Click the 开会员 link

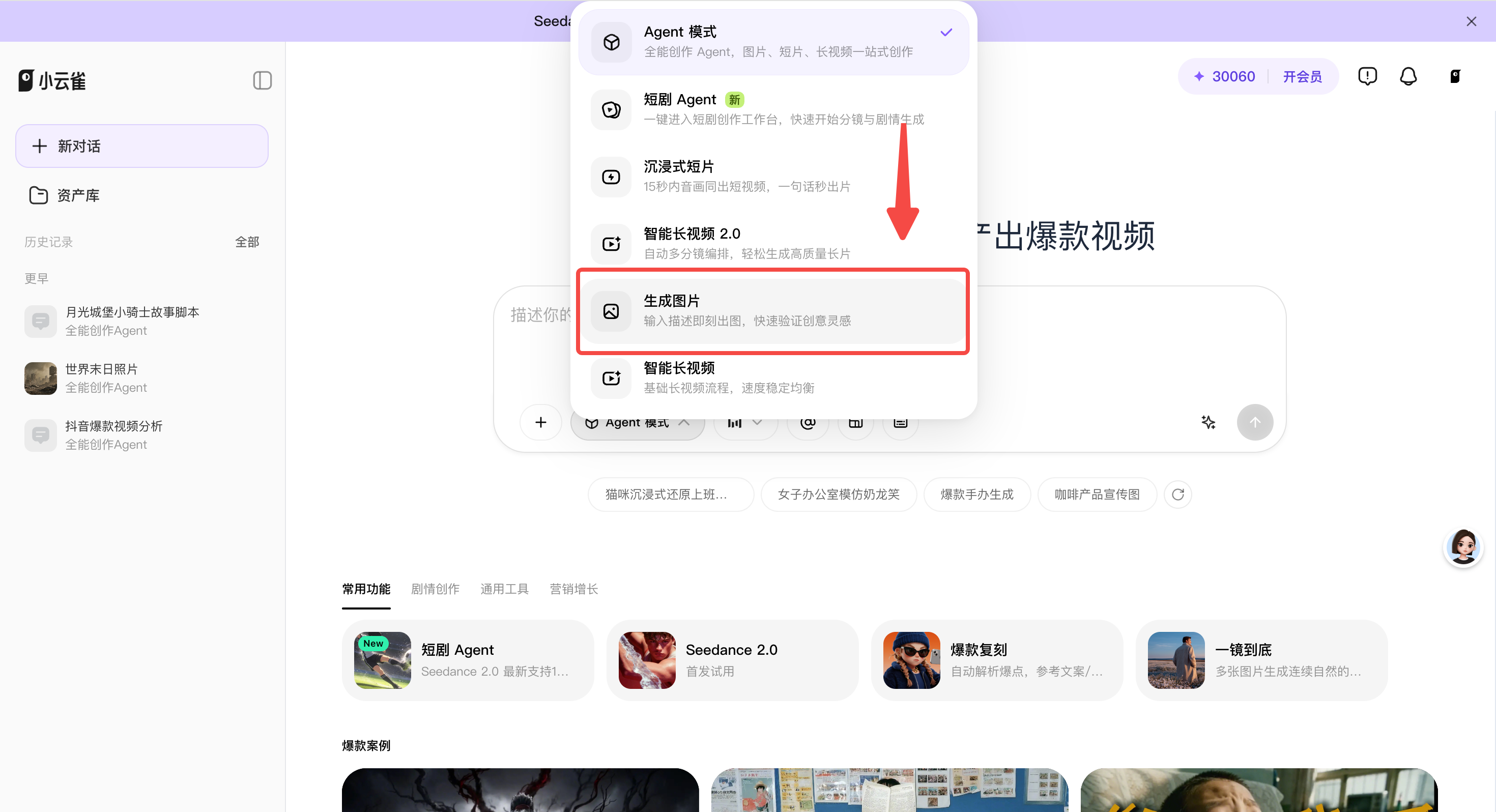pos(1302,76)
